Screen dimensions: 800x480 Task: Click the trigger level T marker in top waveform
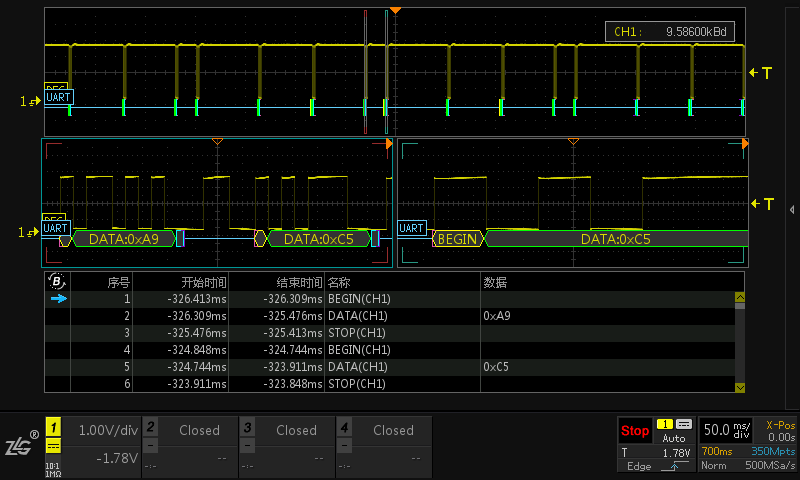[x=761, y=73]
